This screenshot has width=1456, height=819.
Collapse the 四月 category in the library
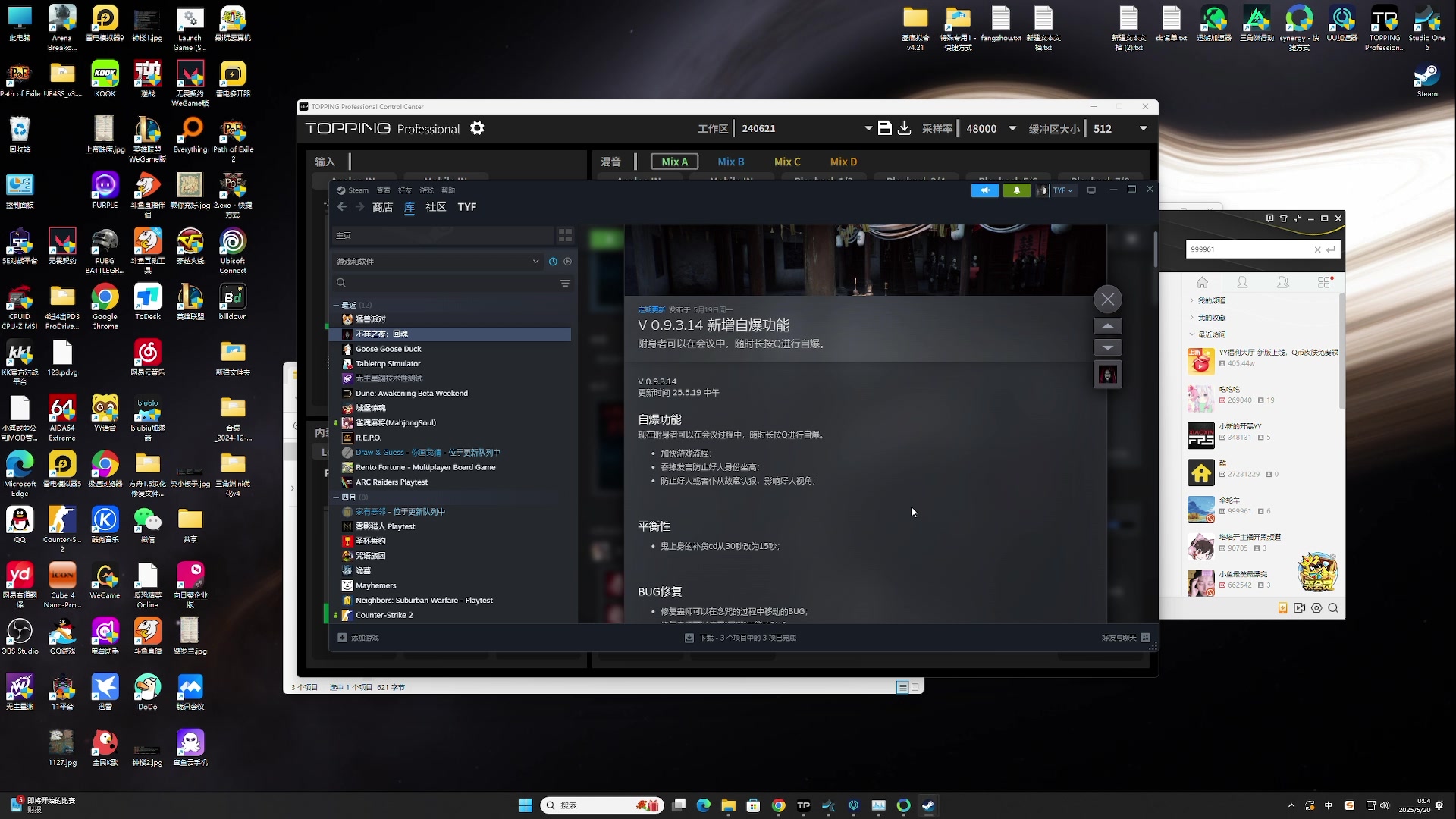pyautogui.click(x=336, y=497)
